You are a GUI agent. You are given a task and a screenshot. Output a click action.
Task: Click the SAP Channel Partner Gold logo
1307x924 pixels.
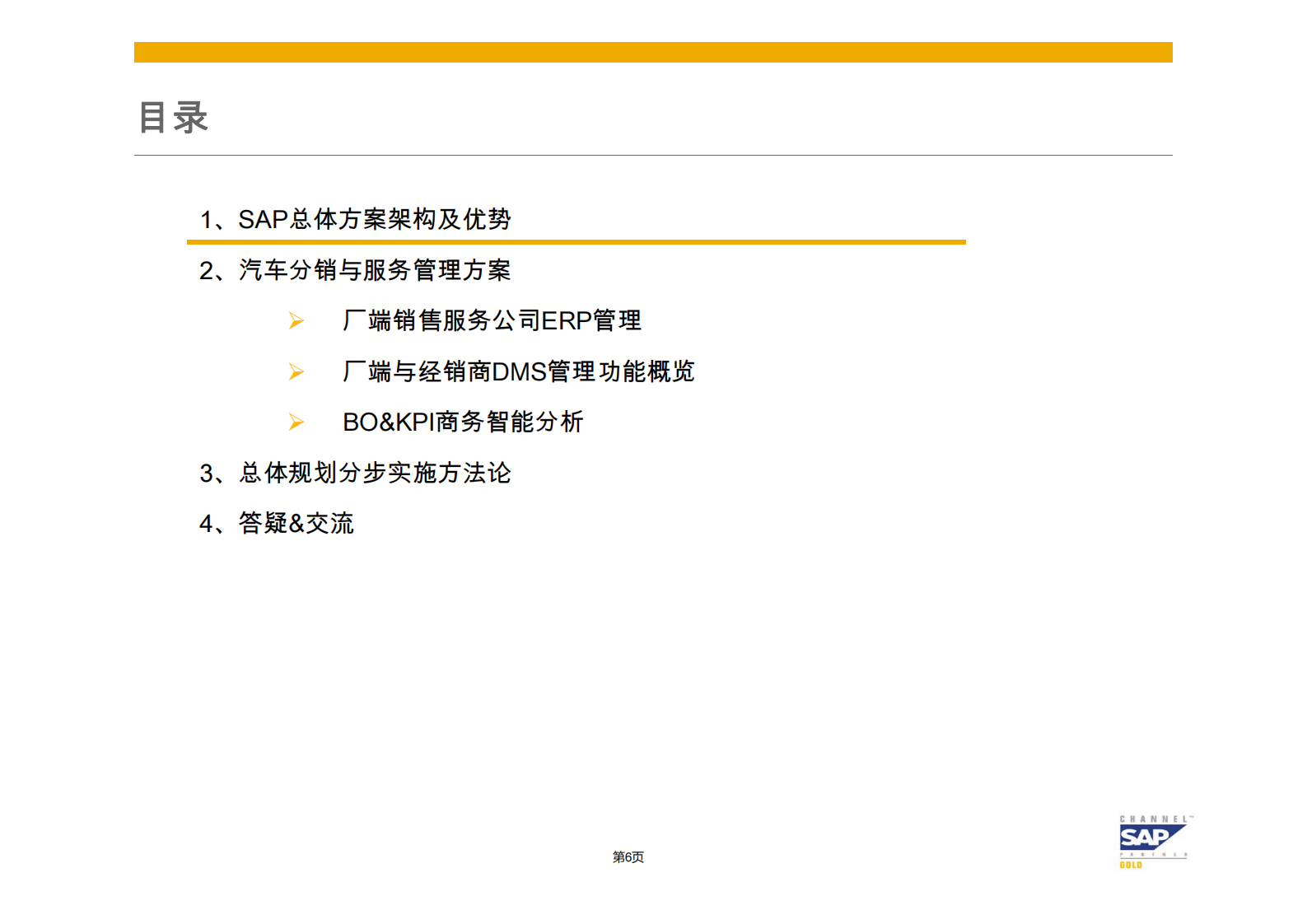pyautogui.click(x=1155, y=842)
